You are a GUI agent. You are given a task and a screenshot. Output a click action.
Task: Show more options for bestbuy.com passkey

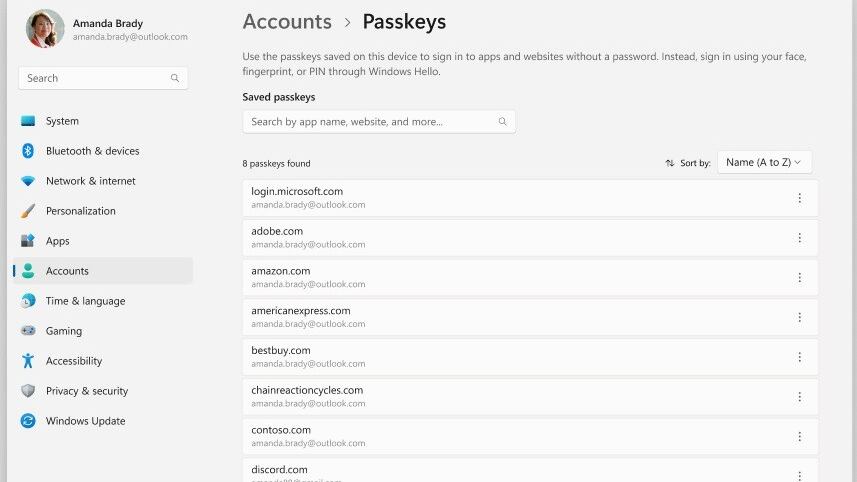[799, 357]
